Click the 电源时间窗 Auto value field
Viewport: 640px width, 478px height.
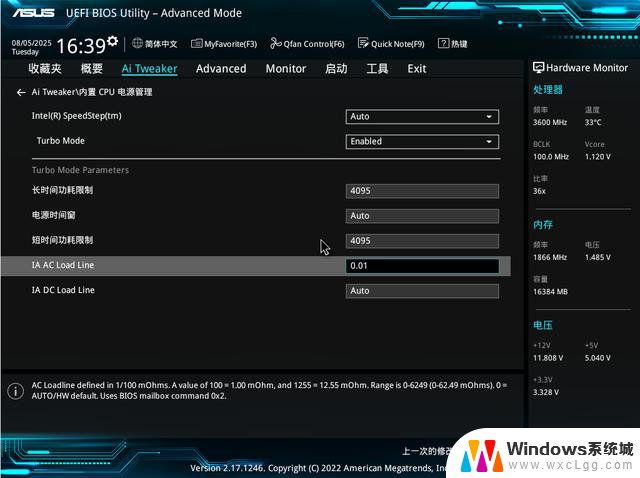[x=422, y=216]
